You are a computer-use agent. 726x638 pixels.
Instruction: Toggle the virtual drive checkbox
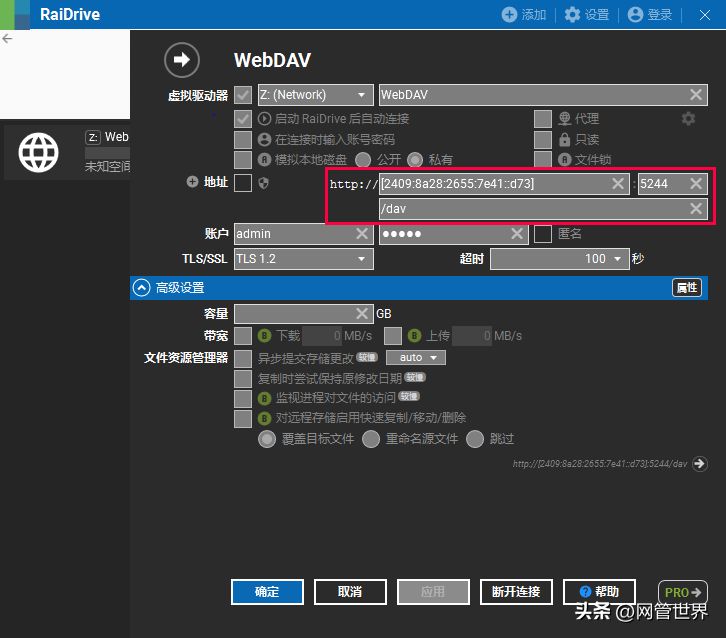coord(243,95)
